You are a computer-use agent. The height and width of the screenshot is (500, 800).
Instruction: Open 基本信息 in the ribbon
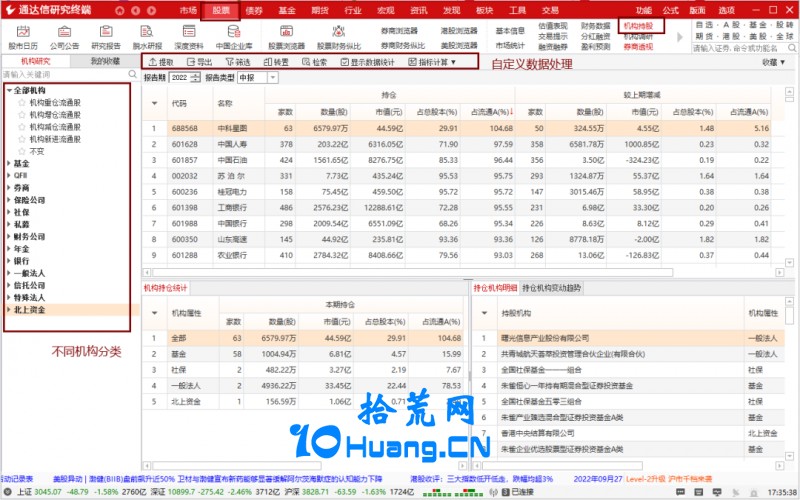point(510,31)
